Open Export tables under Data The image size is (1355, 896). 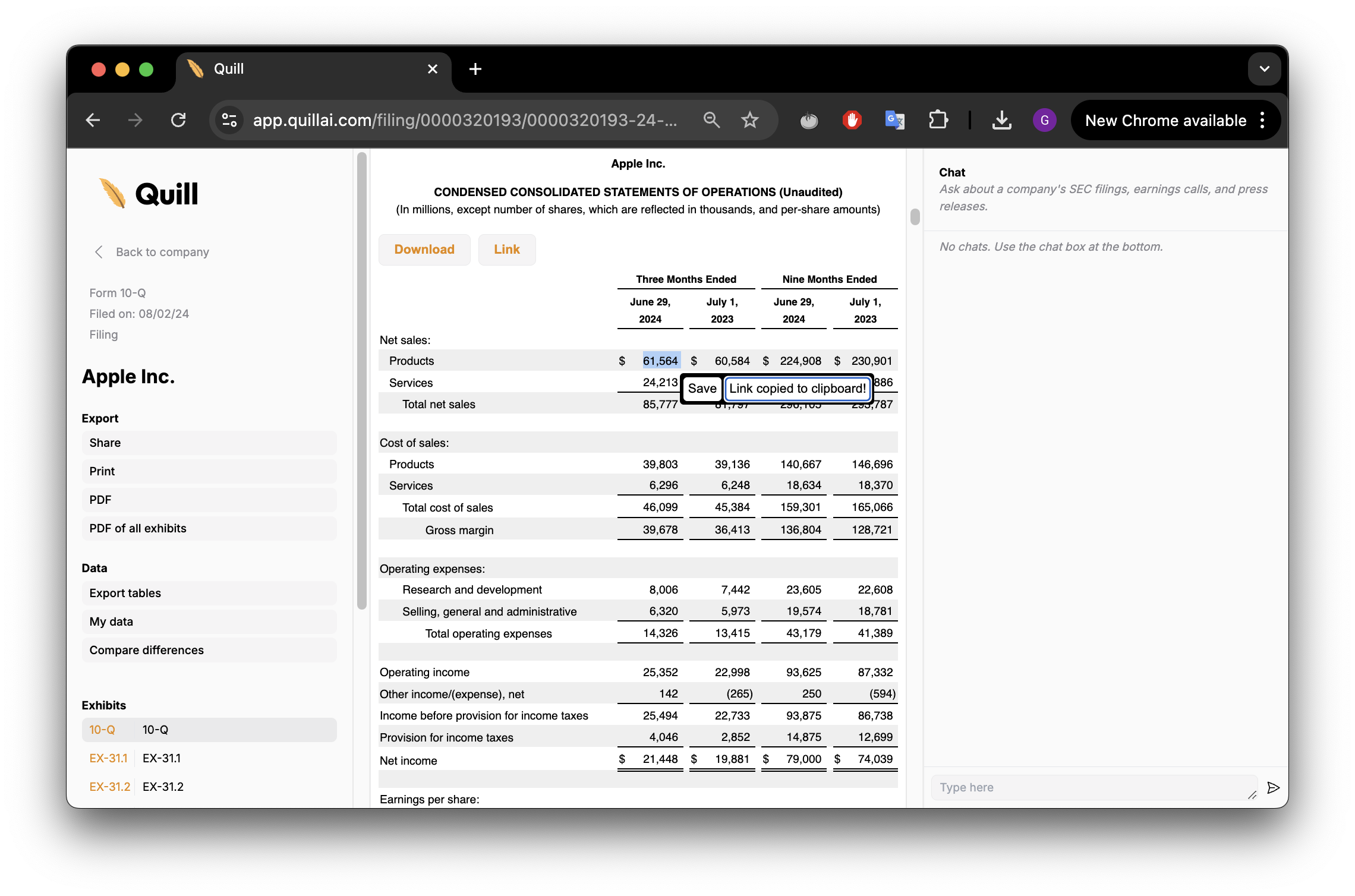pyautogui.click(x=209, y=594)
